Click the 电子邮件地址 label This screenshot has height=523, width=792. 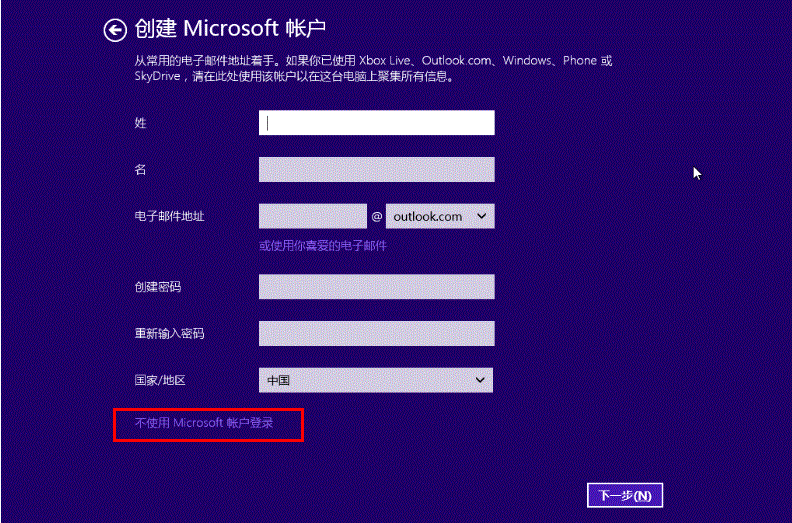pyautogui.click(x=169, y=217)
